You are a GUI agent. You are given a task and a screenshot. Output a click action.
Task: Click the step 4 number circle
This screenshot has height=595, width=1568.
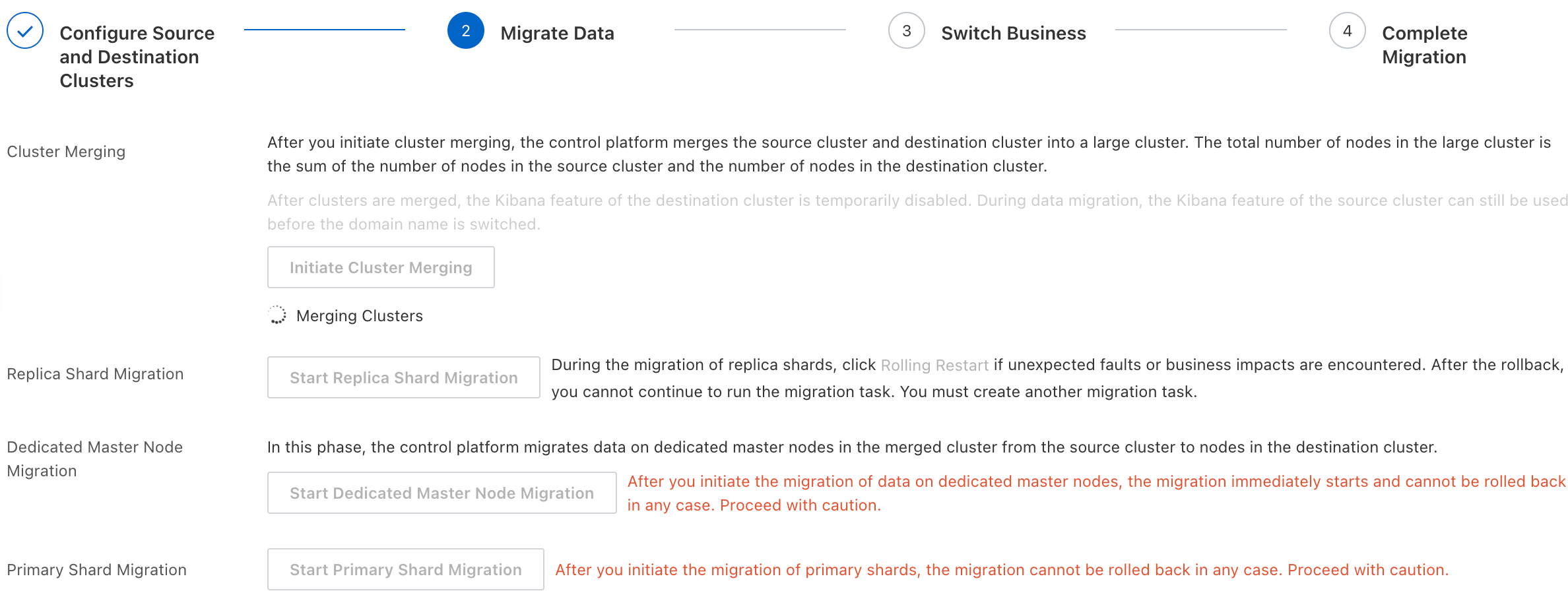[1347, 31]
